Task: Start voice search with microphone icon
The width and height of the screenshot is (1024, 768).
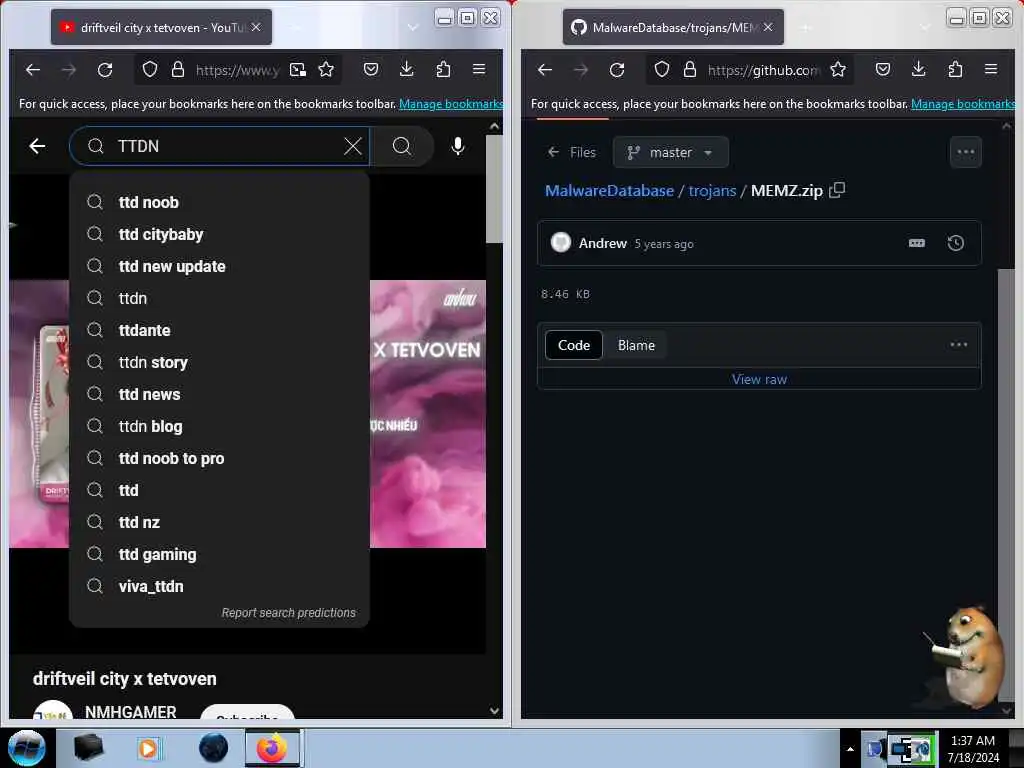Action: click(x=458, y=146)
